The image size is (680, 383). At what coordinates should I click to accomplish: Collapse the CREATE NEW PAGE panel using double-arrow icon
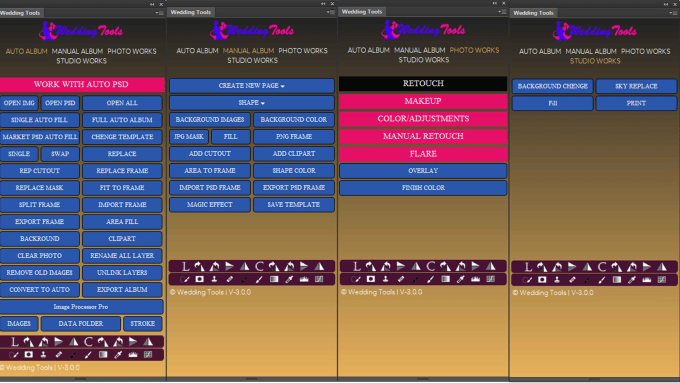point(323,3)
